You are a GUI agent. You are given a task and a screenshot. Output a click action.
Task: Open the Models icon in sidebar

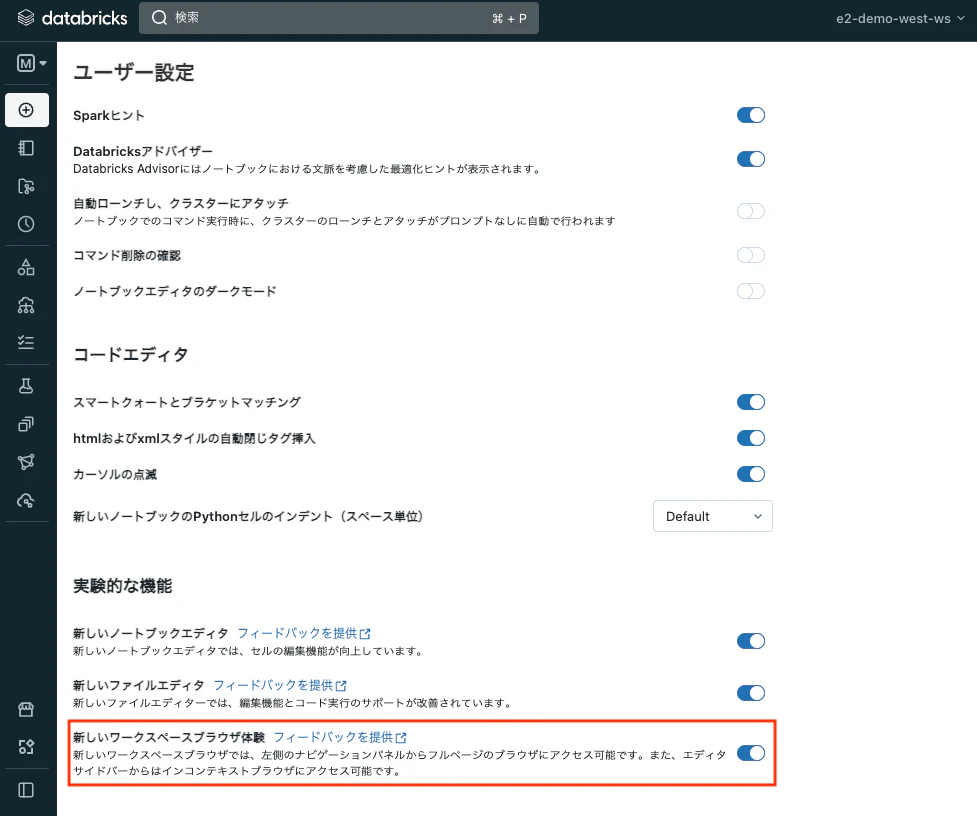point(26,462)
